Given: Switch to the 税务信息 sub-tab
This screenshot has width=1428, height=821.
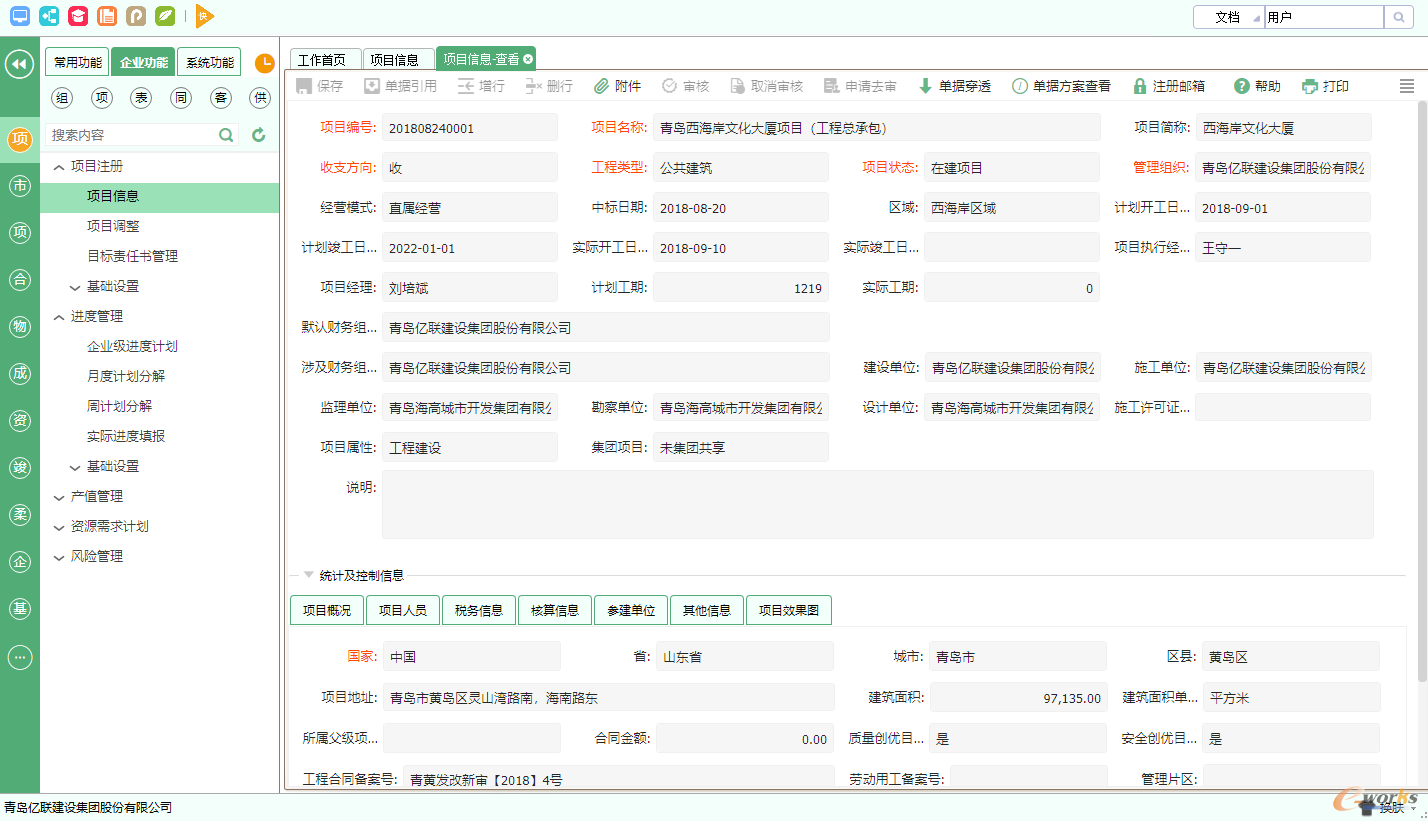Looking at the screenshot, I should [x=479, y=610].
